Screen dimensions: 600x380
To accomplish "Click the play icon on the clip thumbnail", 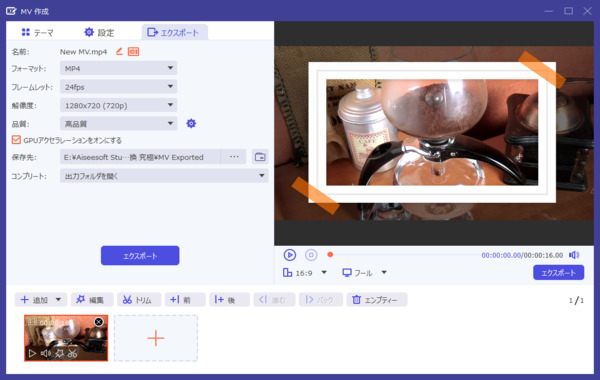I will pos(33,353).
